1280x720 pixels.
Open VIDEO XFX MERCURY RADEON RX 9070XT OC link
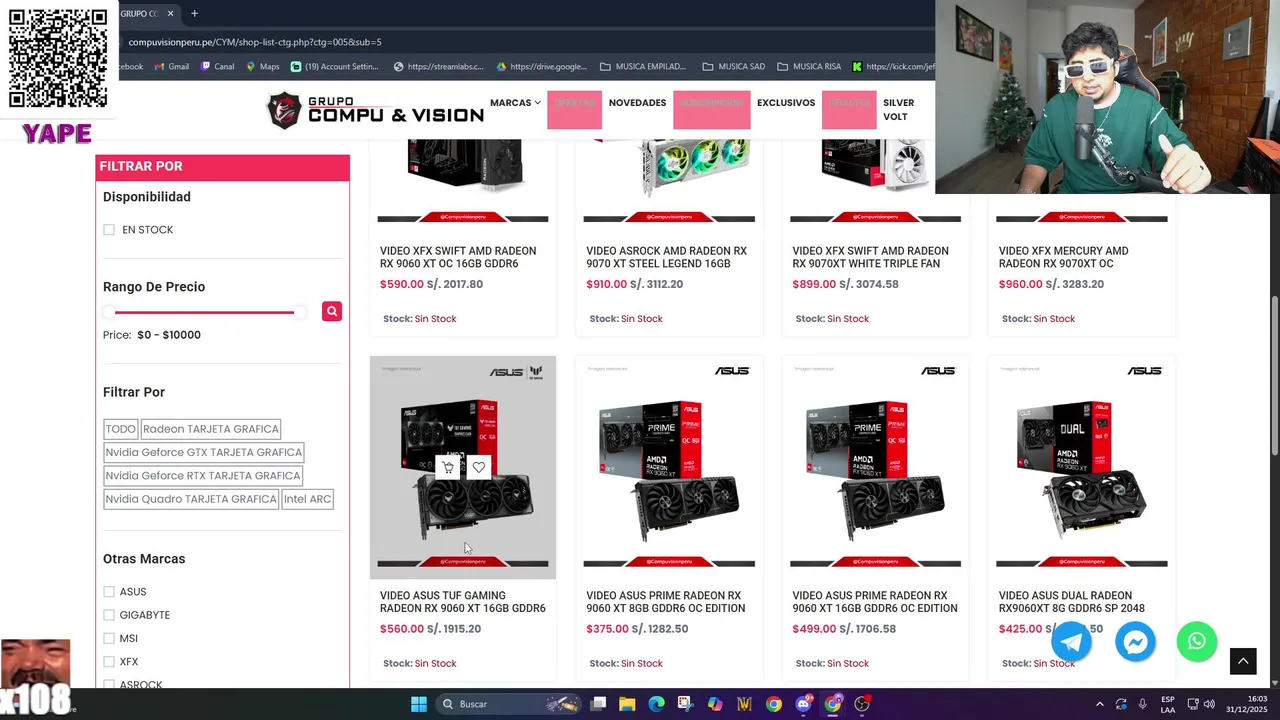click(x=1064, y=257)
